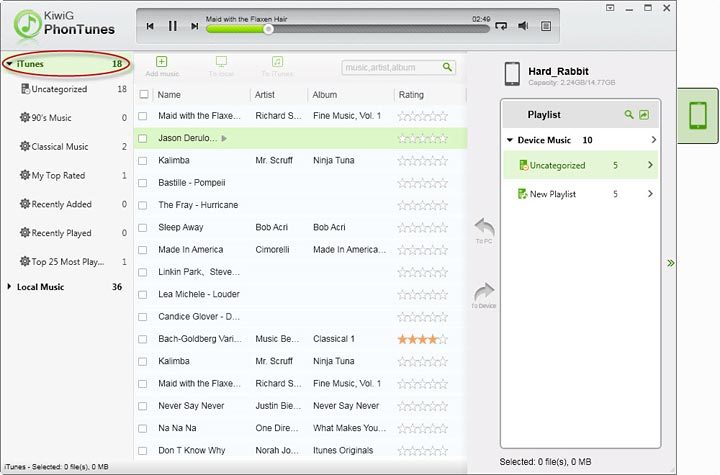Check the Made In America checkbox
Image resolution: width=720 pixels, height=475 pixels.
[143, 250]
